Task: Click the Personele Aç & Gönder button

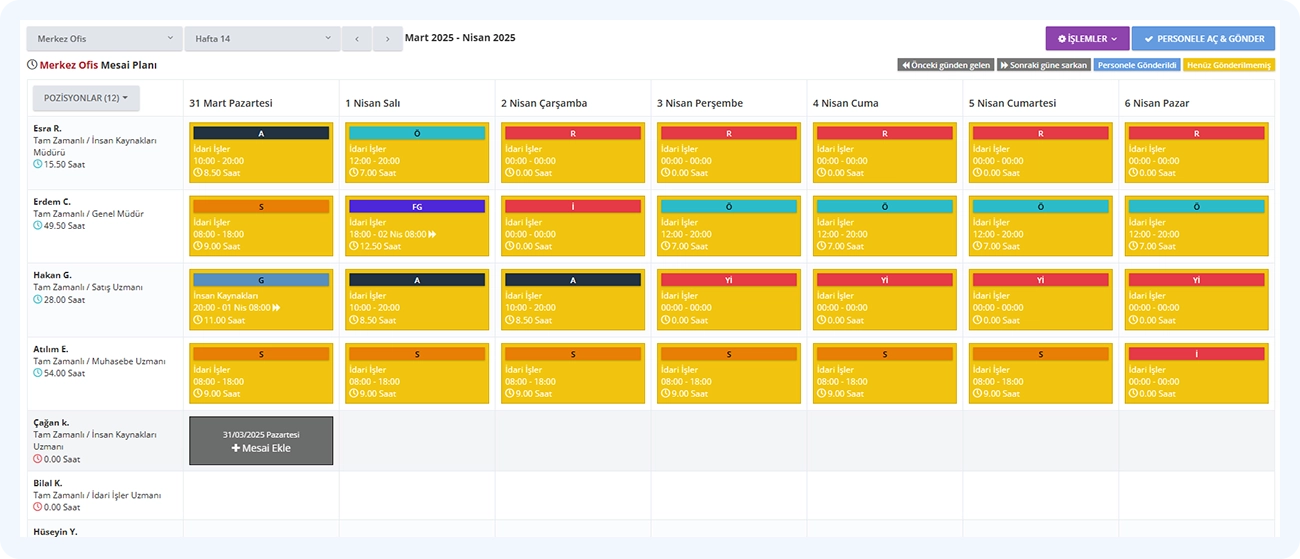Action: (1203, 39)
